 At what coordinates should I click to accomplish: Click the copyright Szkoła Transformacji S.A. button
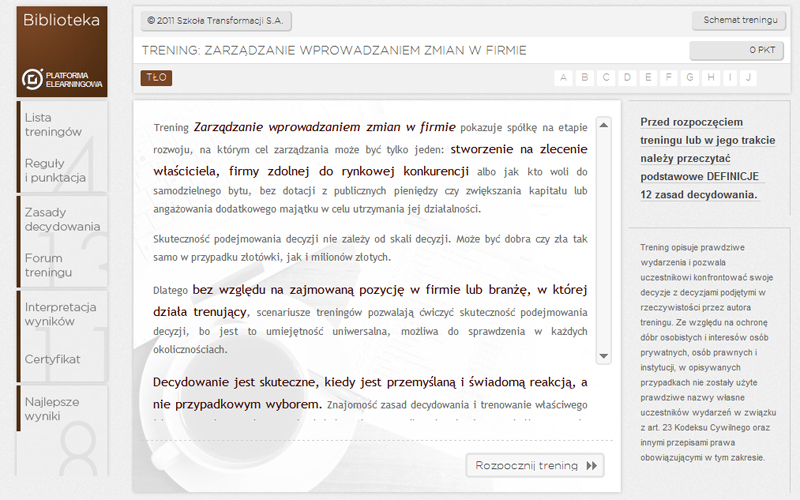(215, 21)
